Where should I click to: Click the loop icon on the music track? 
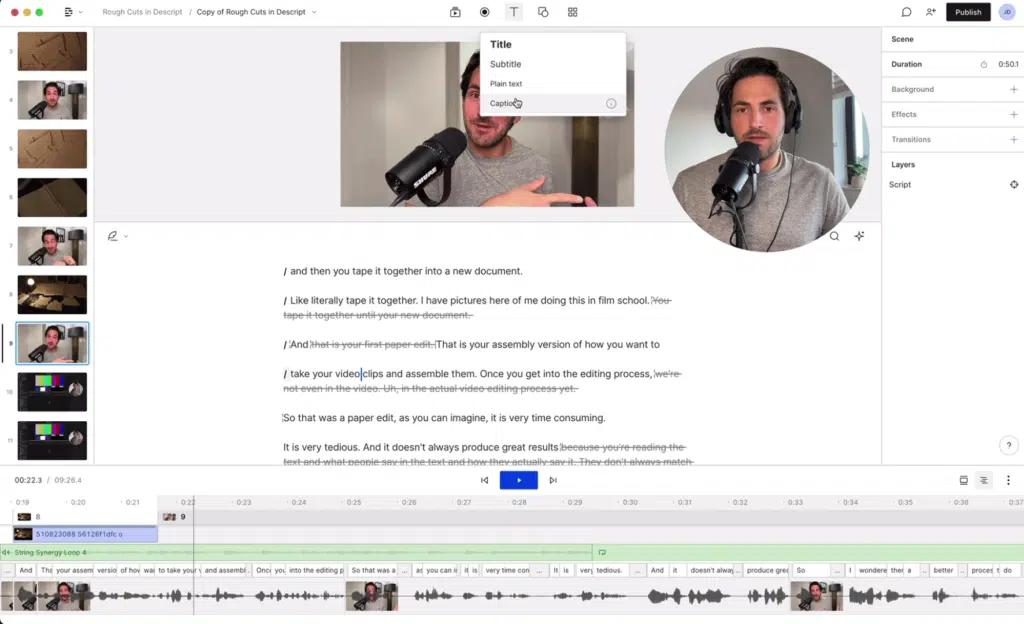click(x=602, y=552)
